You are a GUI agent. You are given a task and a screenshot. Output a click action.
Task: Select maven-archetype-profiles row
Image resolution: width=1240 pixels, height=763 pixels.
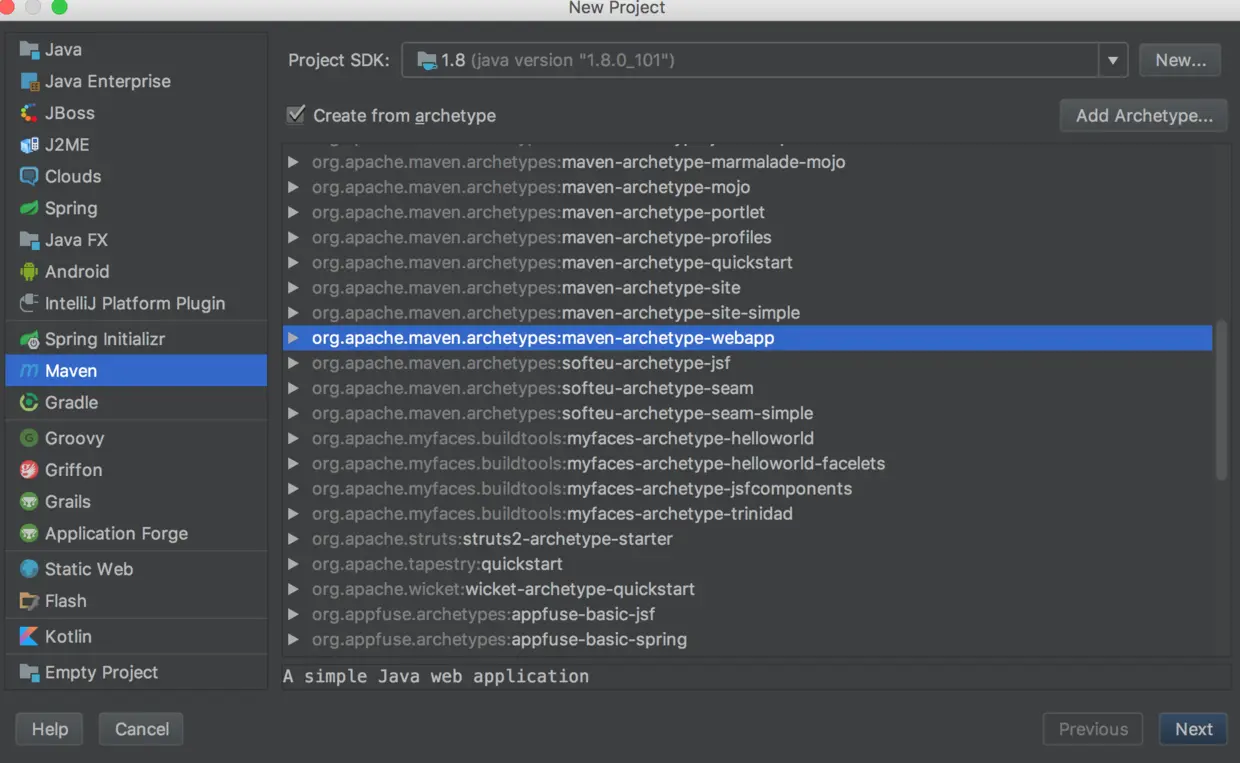pos(748,238)
